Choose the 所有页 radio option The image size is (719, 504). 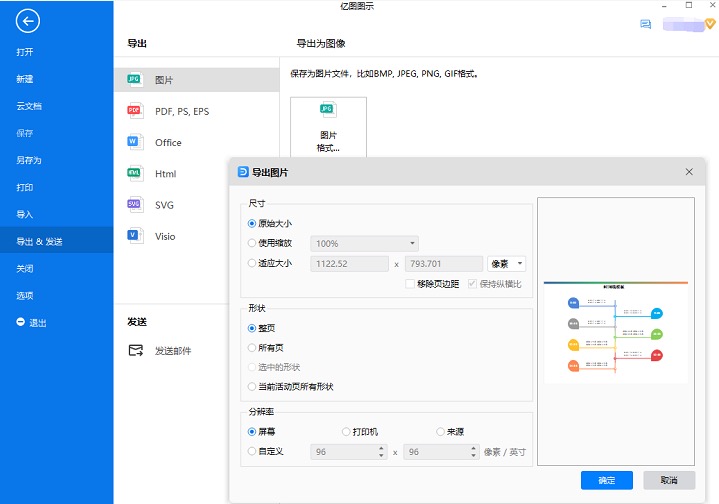252,348
